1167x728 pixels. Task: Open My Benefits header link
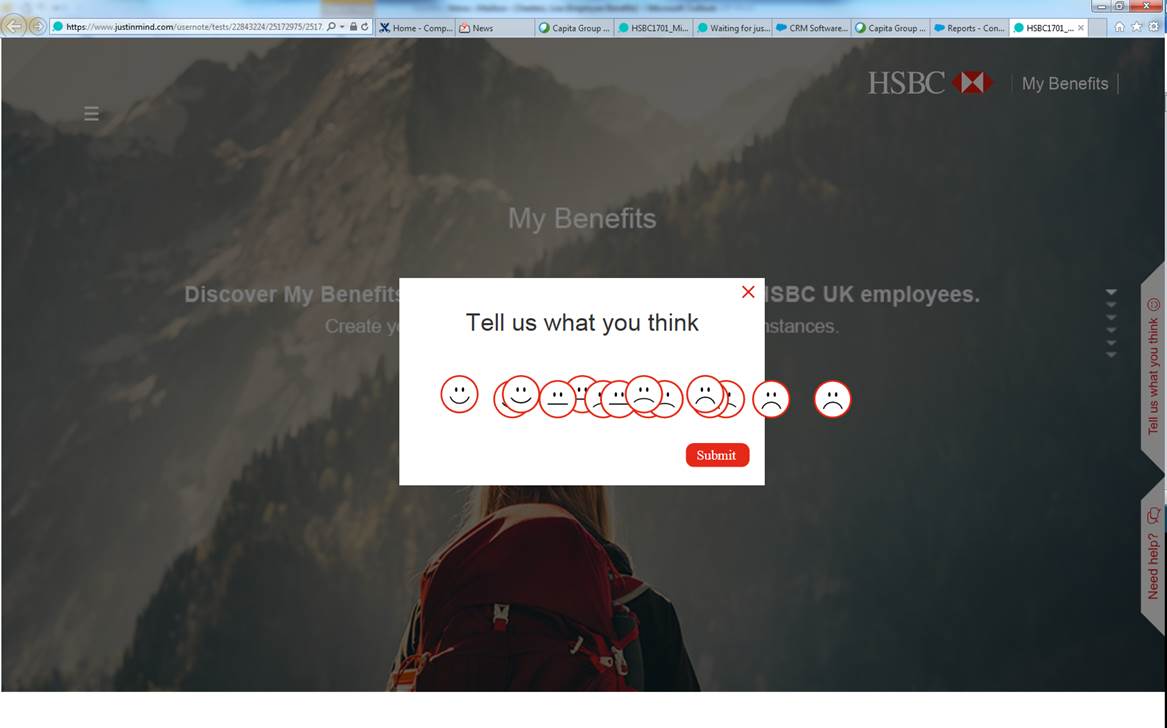[x=1064, y=83]
